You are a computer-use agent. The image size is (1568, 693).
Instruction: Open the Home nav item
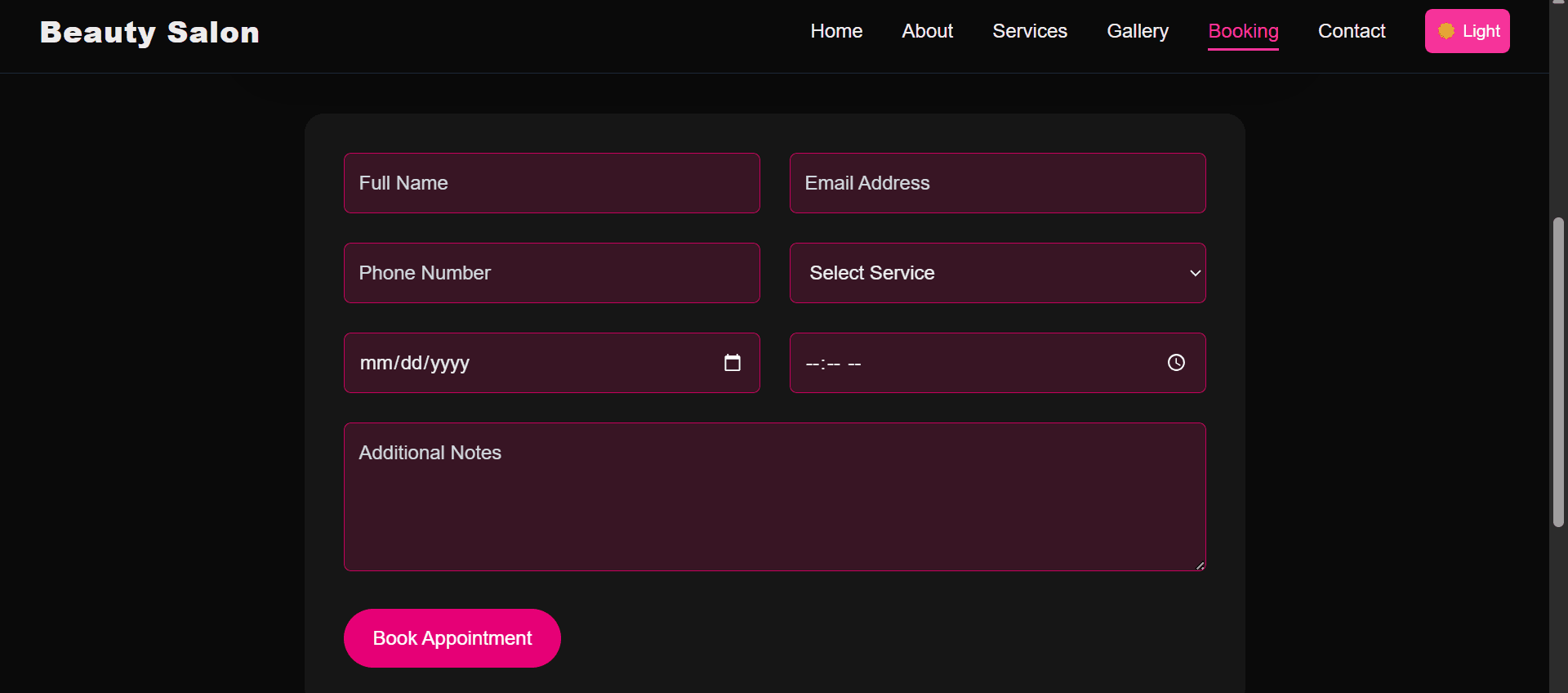click(x=835, y=31)
